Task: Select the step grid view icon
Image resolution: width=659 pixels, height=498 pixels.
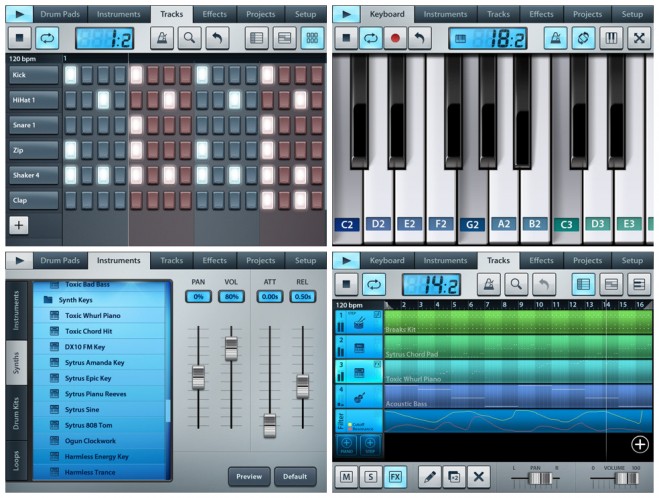Action: pyautogui.click(x=312, y=38)
